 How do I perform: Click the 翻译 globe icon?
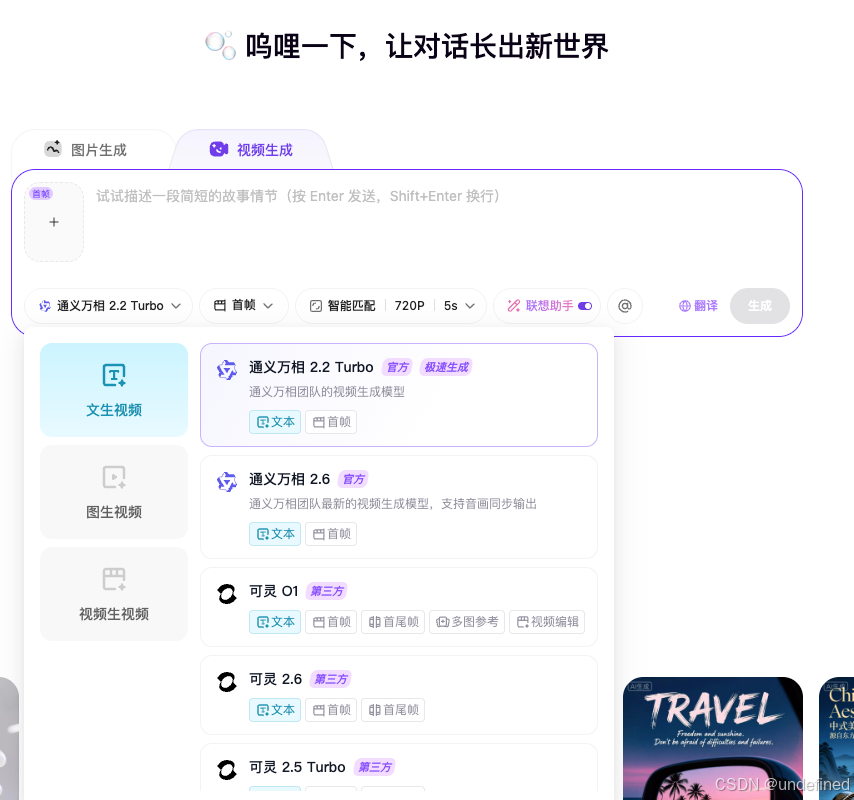point(685,306)
